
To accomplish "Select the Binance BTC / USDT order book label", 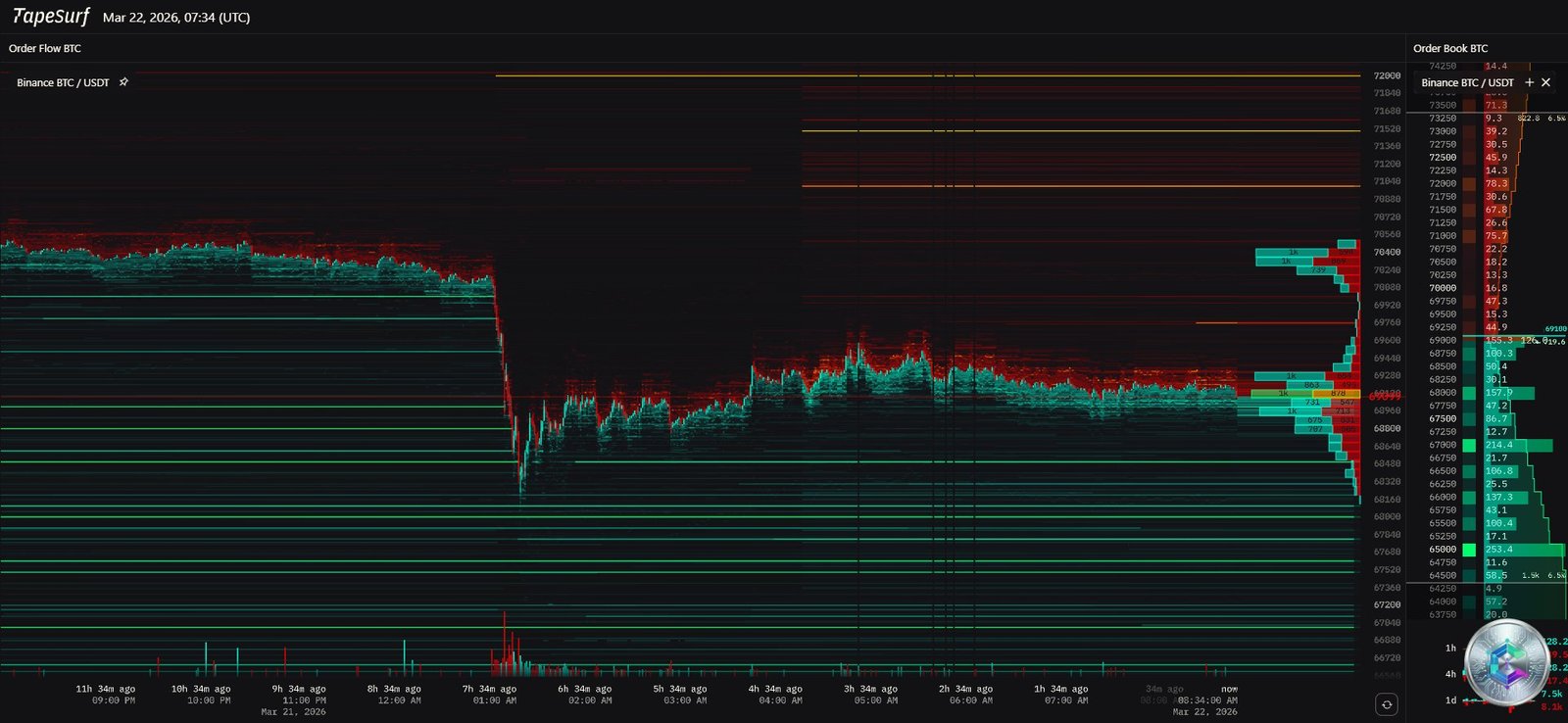I will 1467,82.
